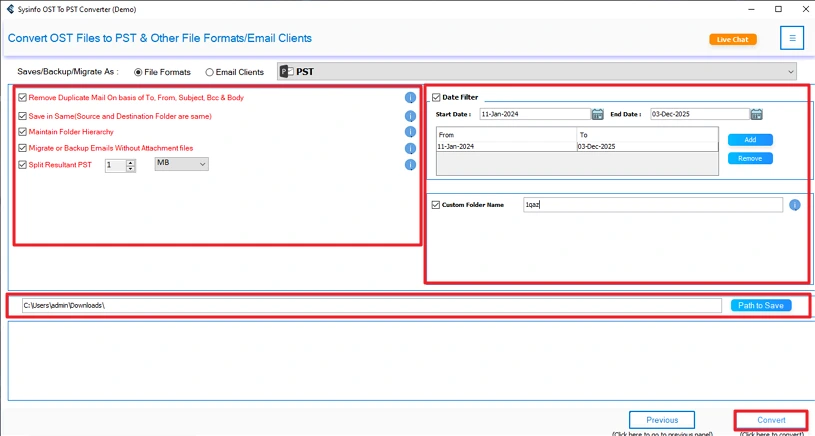Decrease split size with down arrow
The width and height of the screenshot is (815, 436).
pos(131,169)
